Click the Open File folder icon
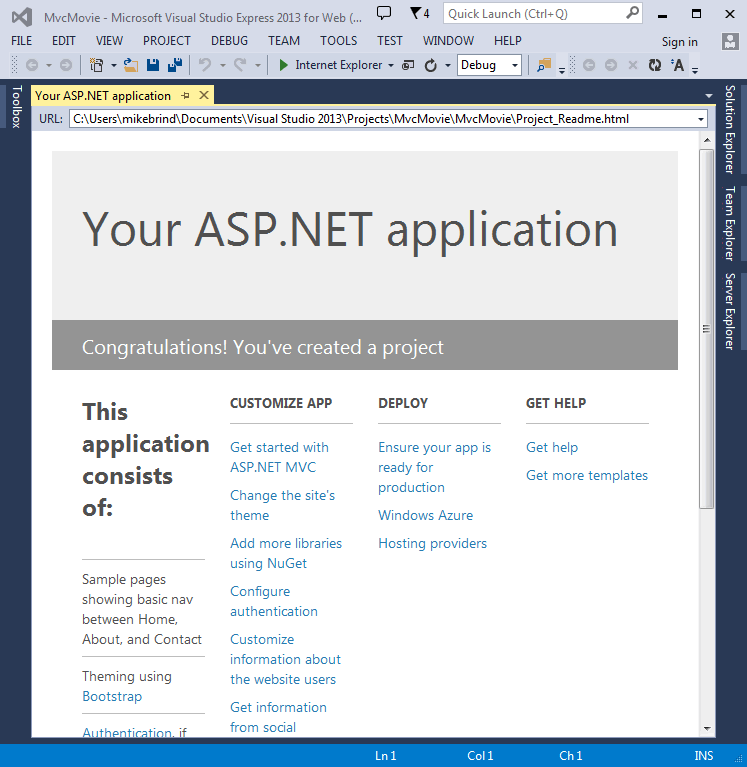This screenshot has width=747, height=767. click(x=130, y=65)
